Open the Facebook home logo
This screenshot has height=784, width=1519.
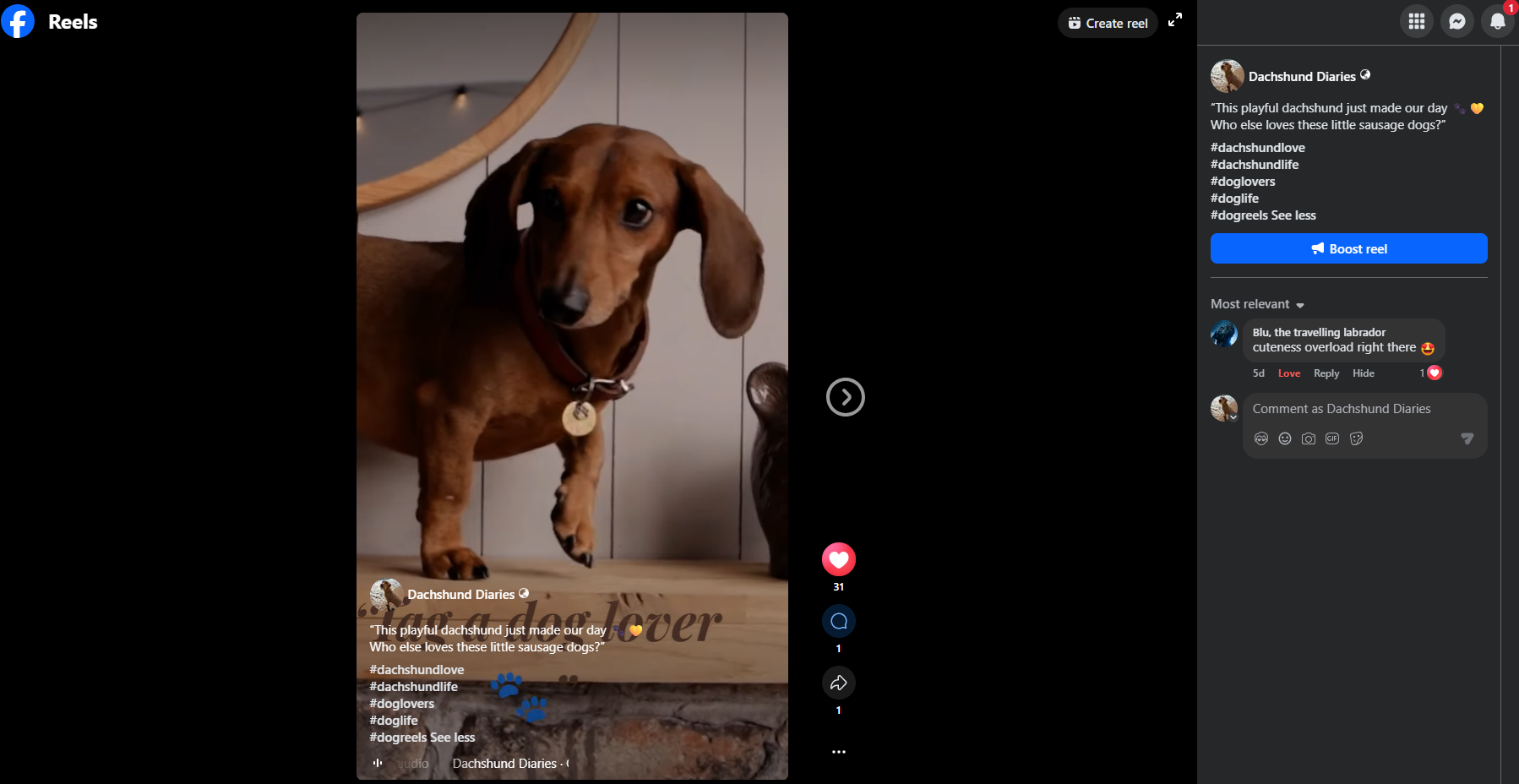[18, 21]
